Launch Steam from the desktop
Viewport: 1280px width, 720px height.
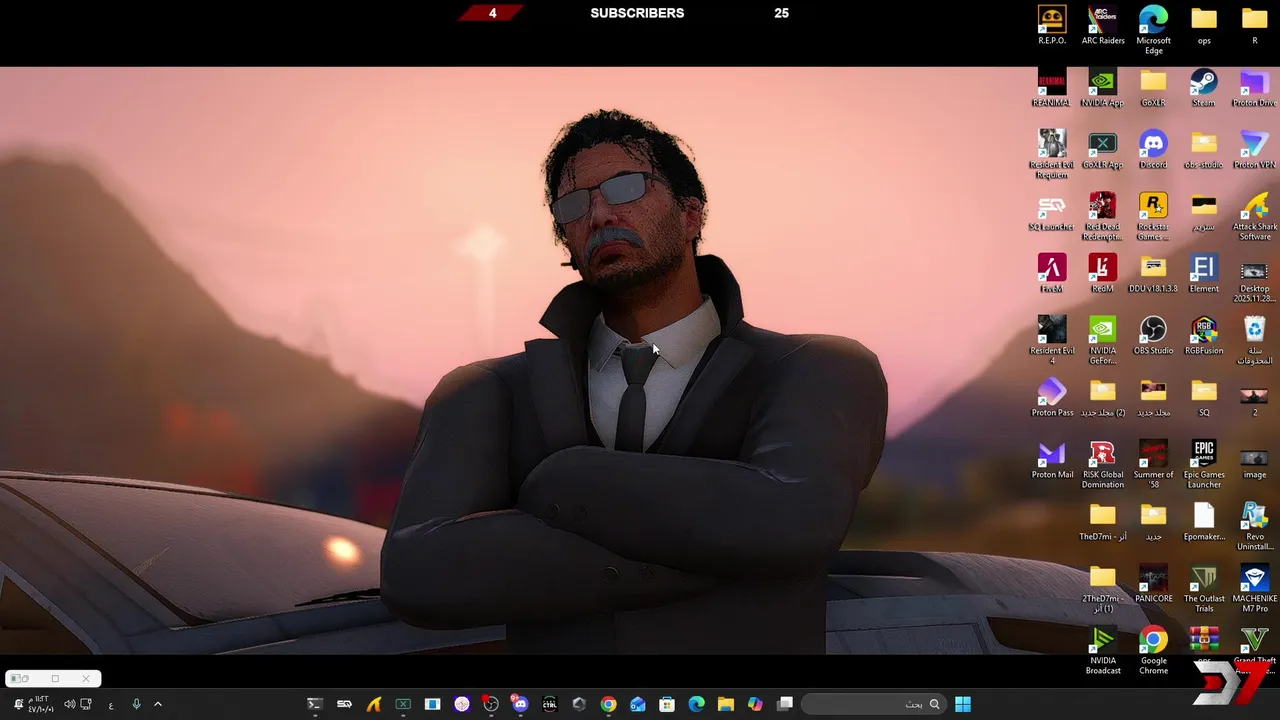pos(1203,88)
